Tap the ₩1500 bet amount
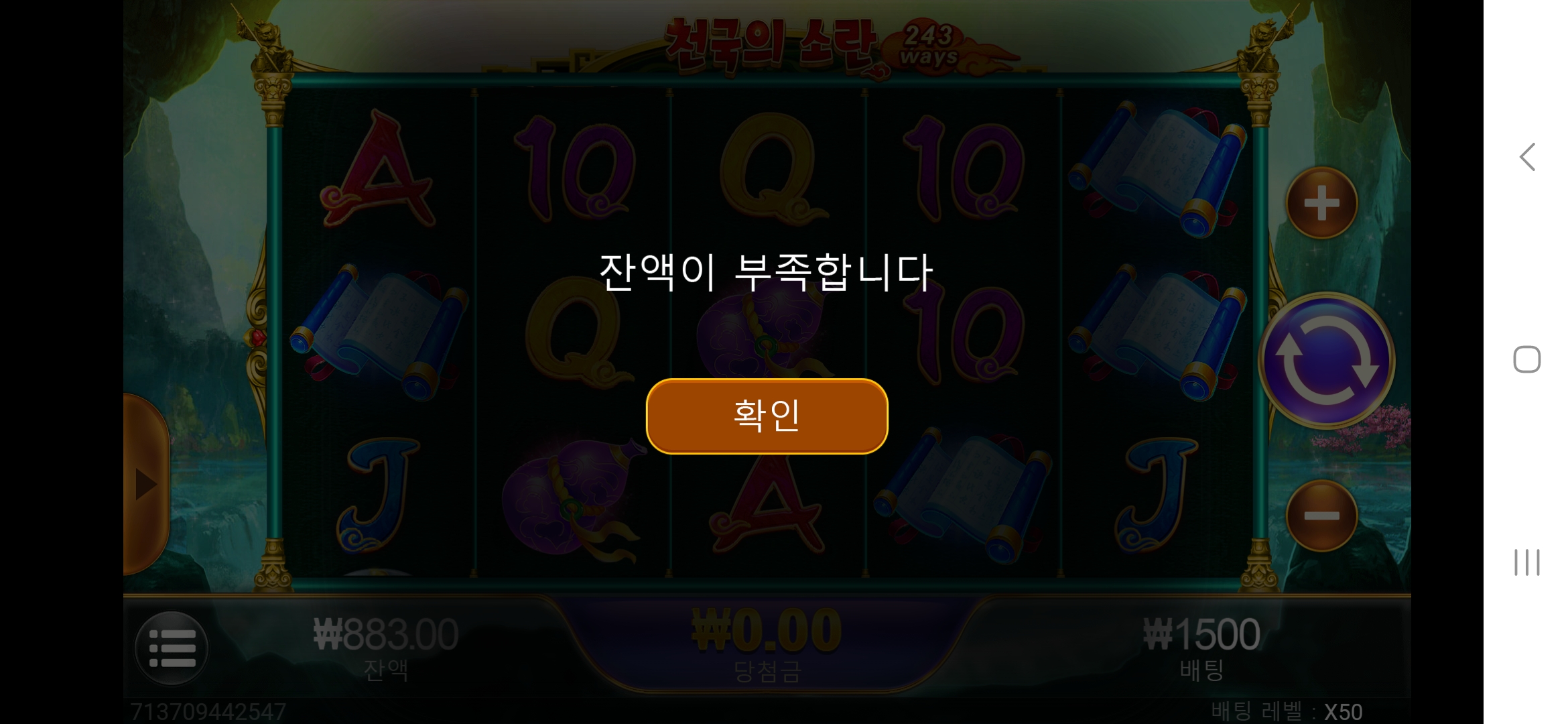 1201,634
